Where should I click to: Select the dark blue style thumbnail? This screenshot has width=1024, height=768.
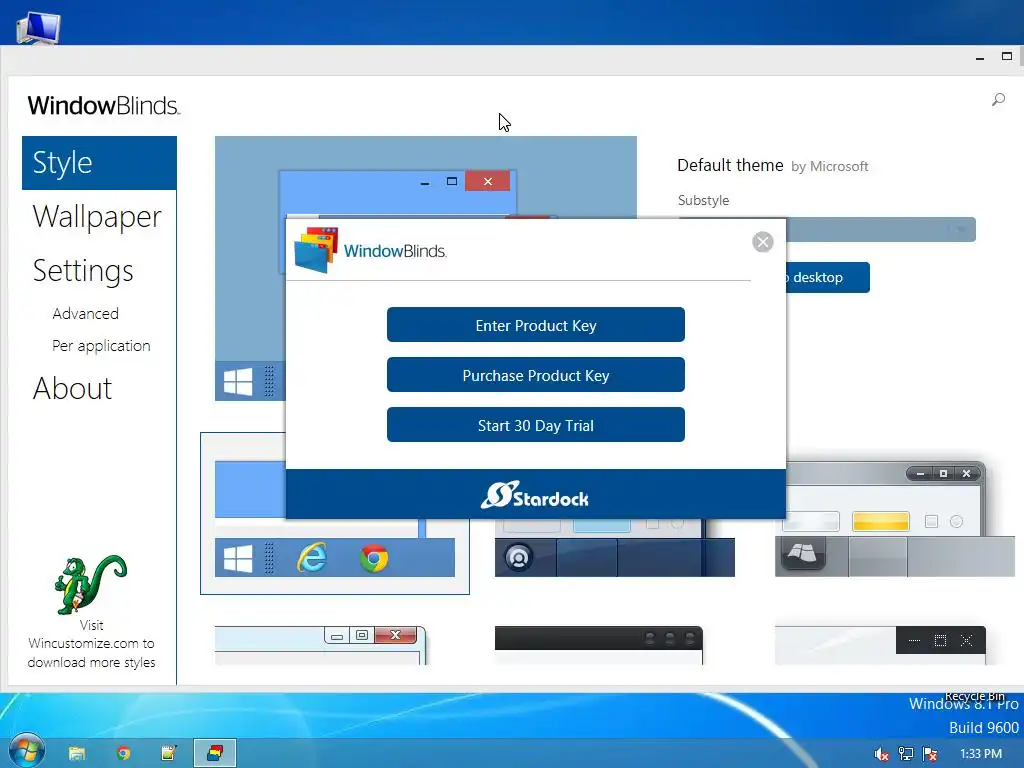coord(615,548)
